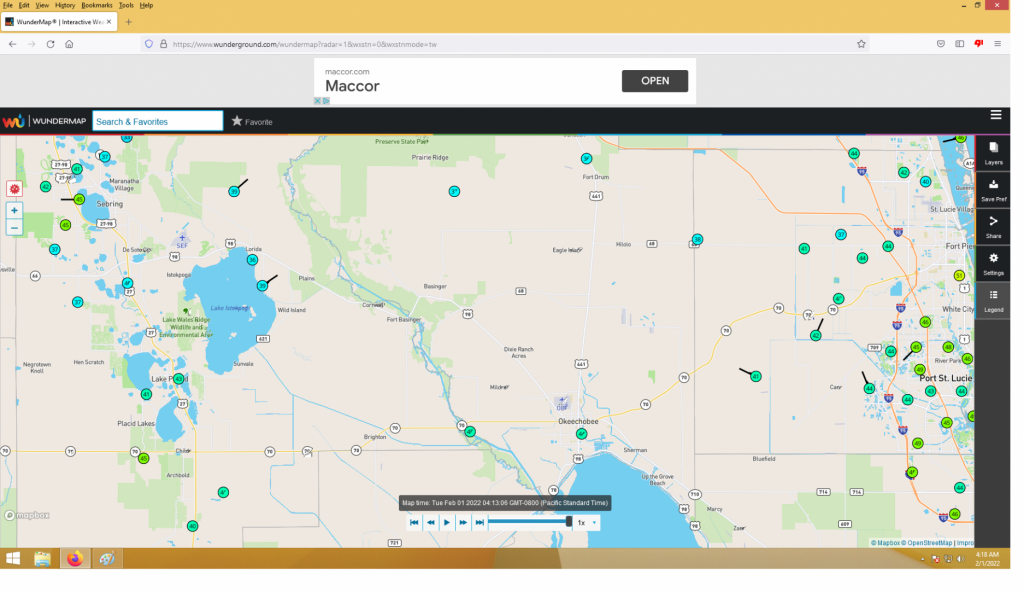Show the map Legend
1024x591 pixels.
[x=993, y=300]
